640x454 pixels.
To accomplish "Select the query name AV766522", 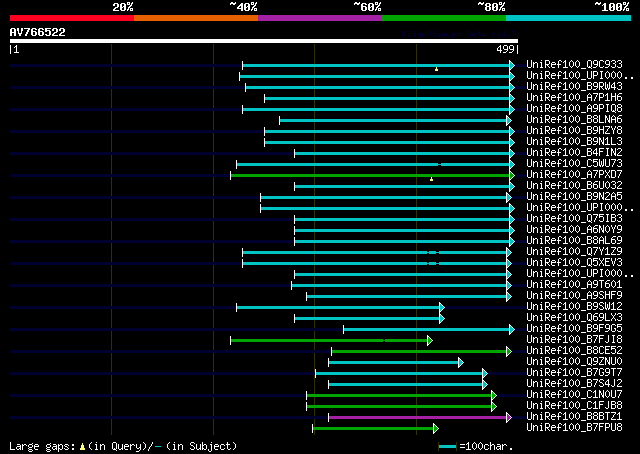I will click(x=38, y=32).
